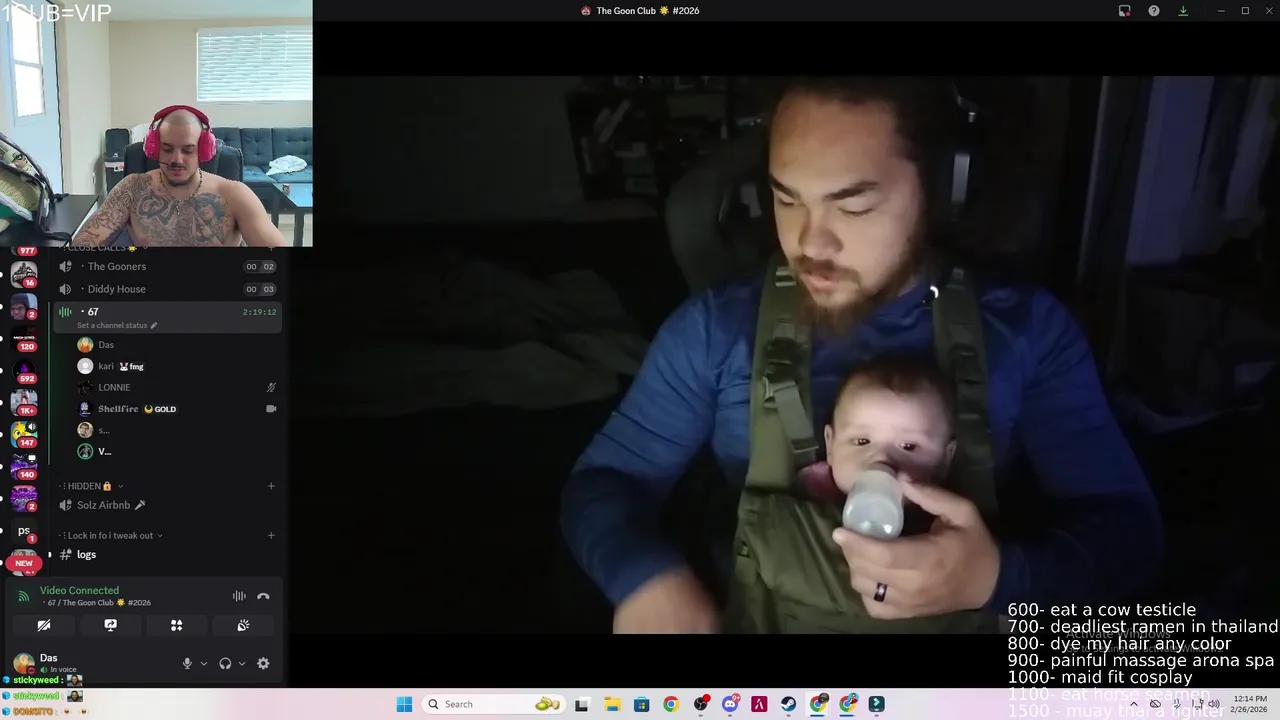The height and width of the screenshot is (720, 1280).
Task: Toggle camera off in voice panel
Action: (x=44, y=625)
